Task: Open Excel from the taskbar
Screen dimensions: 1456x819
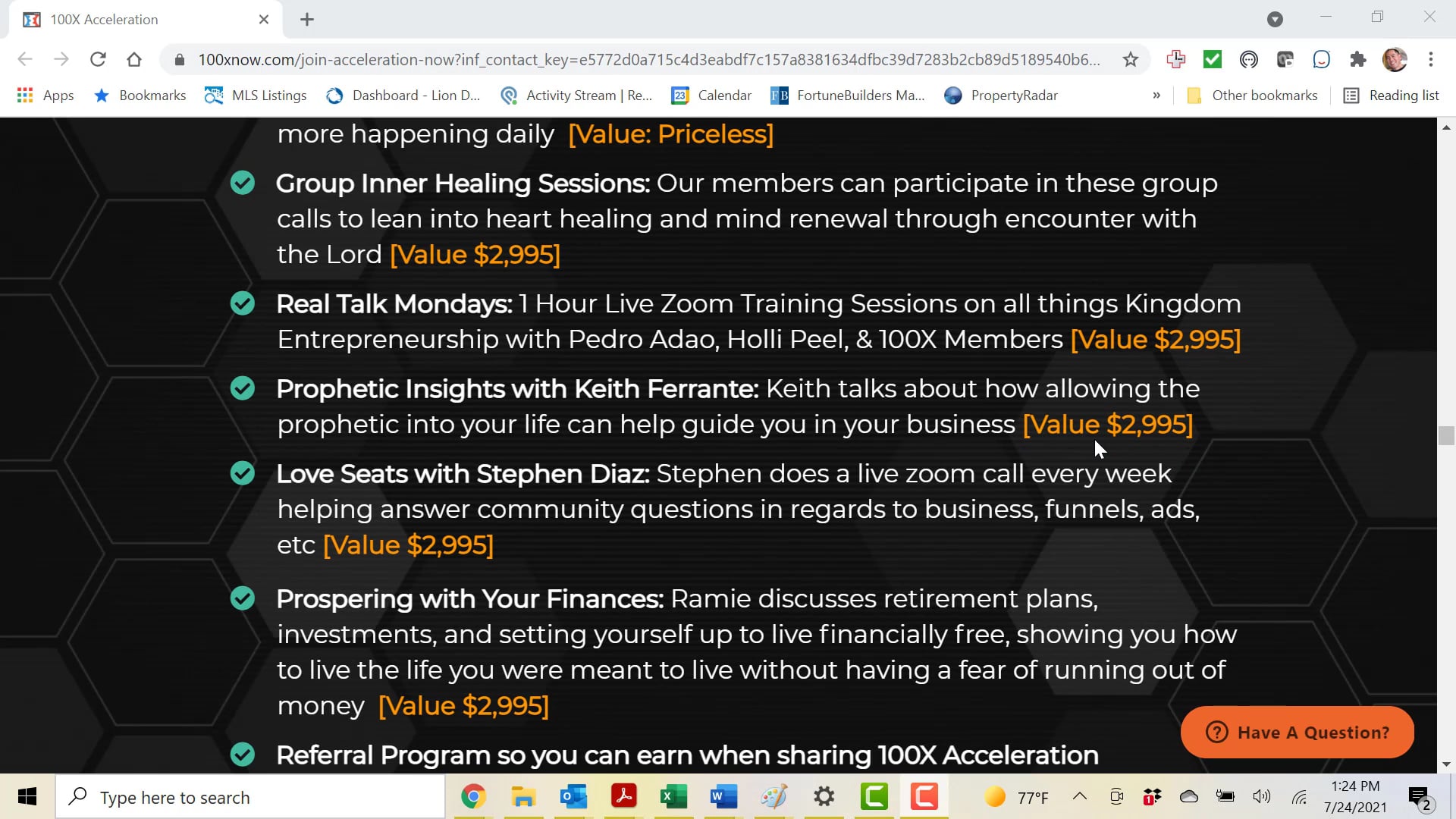Action: pos(674,796)
